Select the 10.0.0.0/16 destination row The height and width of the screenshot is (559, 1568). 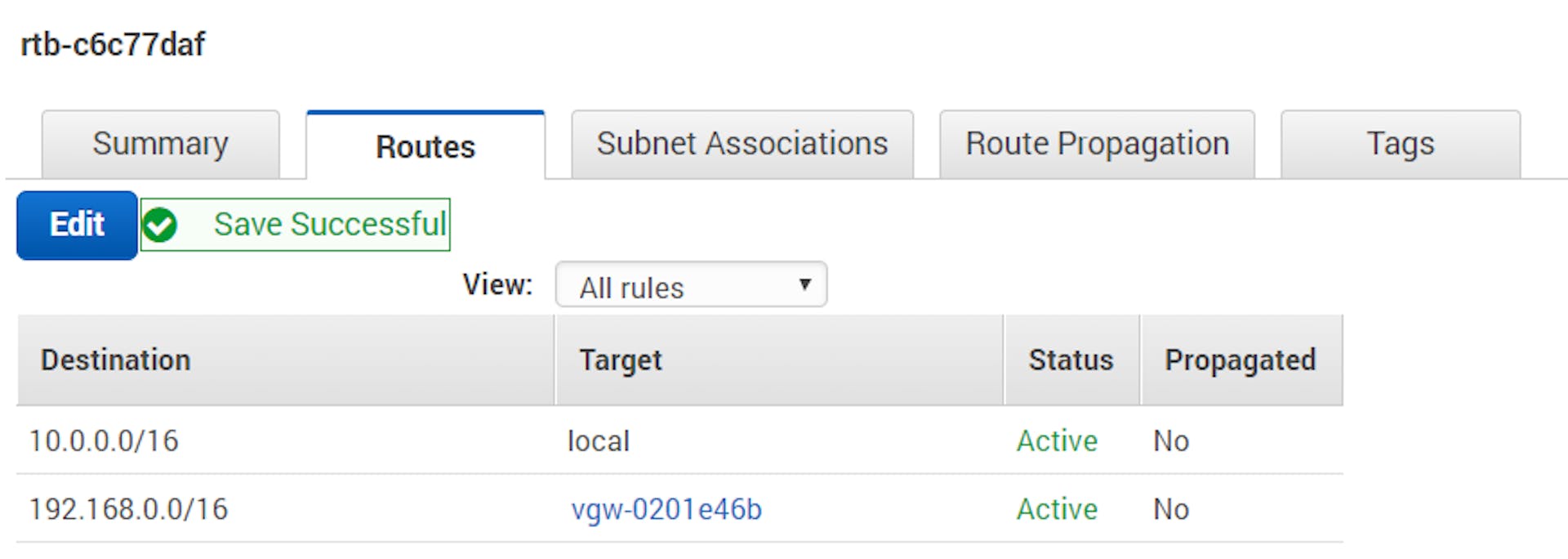click(104, 441)
